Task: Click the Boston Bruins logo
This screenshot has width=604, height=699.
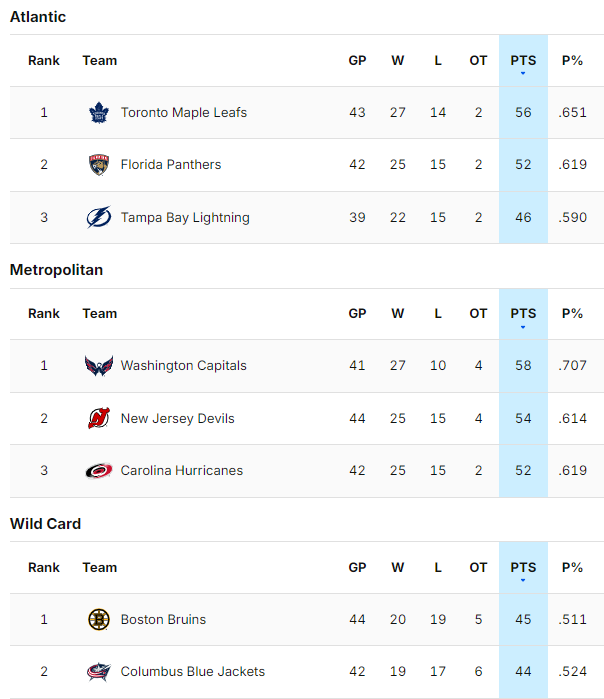Action: point(98,620)
